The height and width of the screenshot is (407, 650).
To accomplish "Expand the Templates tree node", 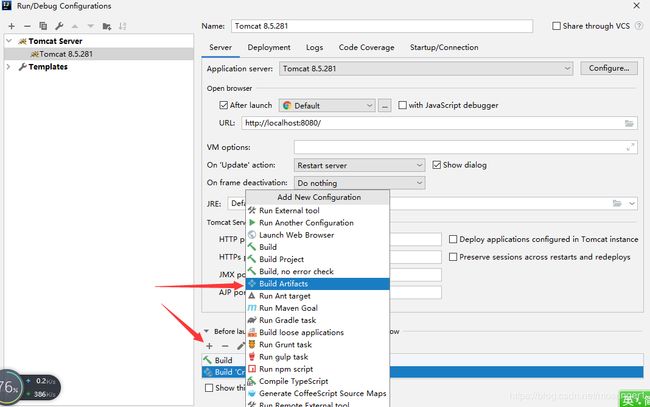I will point(9,67).
